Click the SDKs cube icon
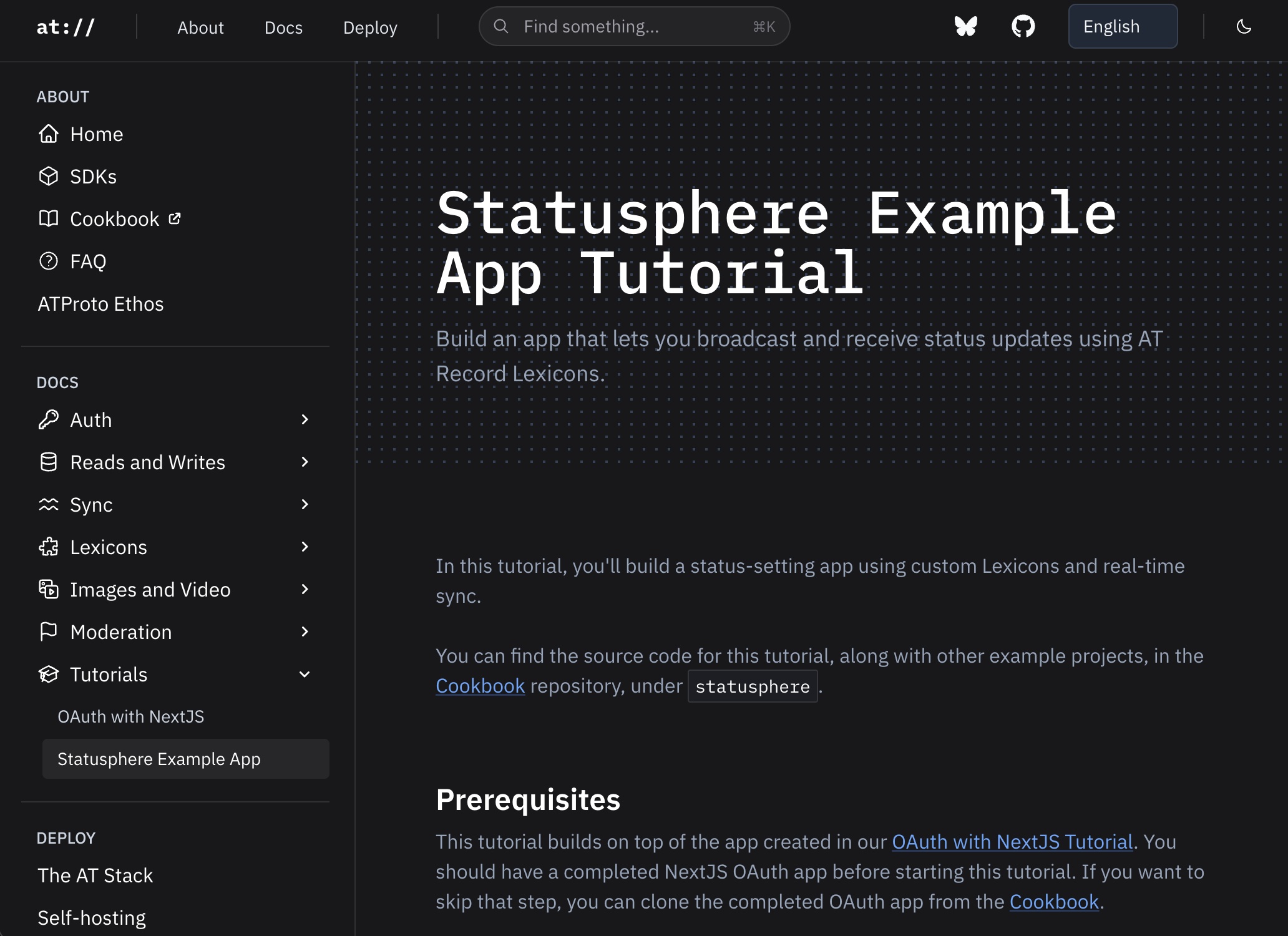The image size is (1288, 936). click(x=49, y=177)
